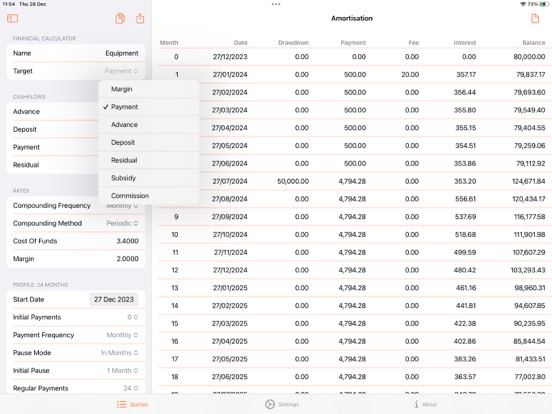Choose Margin from the Target menu
The image size is (552, 414).
coord(149,89)
